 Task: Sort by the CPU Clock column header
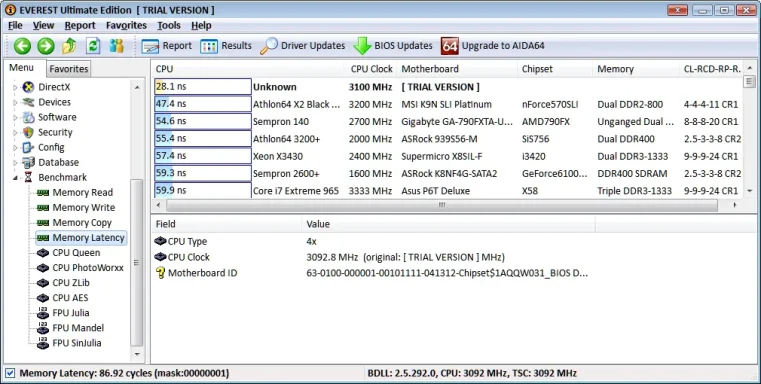[371, 69]
